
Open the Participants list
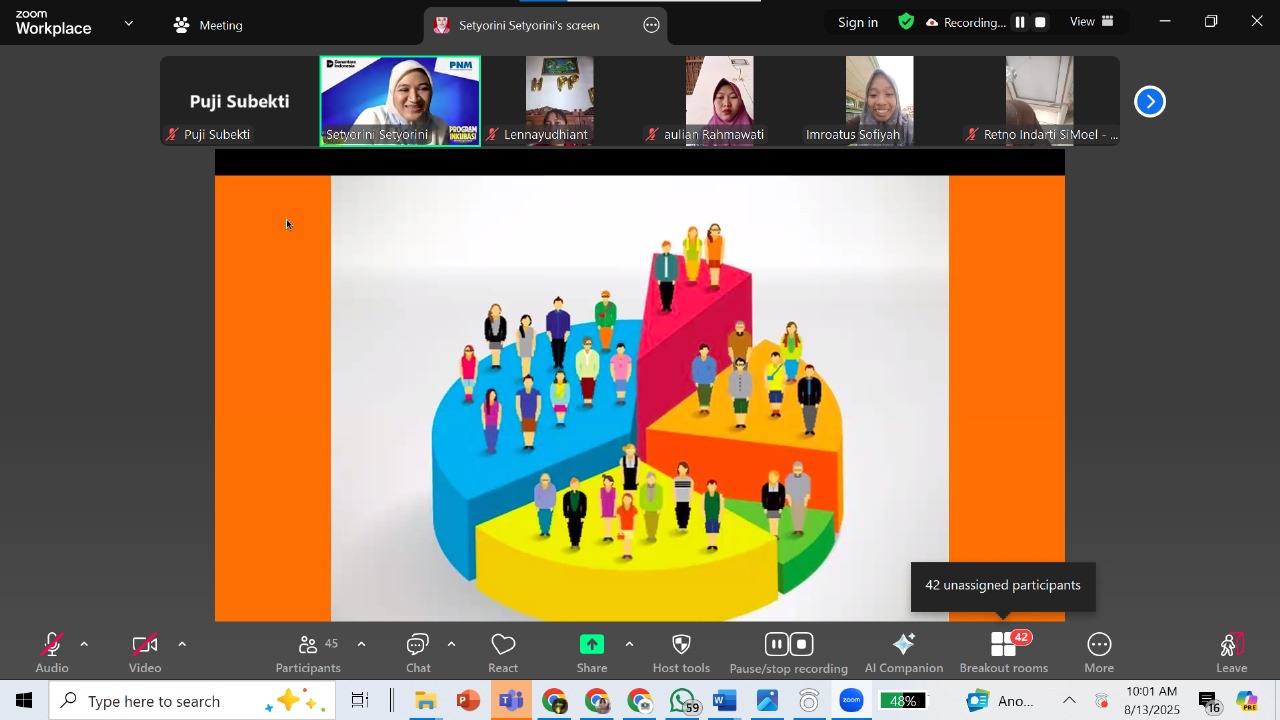pos(308,652)
